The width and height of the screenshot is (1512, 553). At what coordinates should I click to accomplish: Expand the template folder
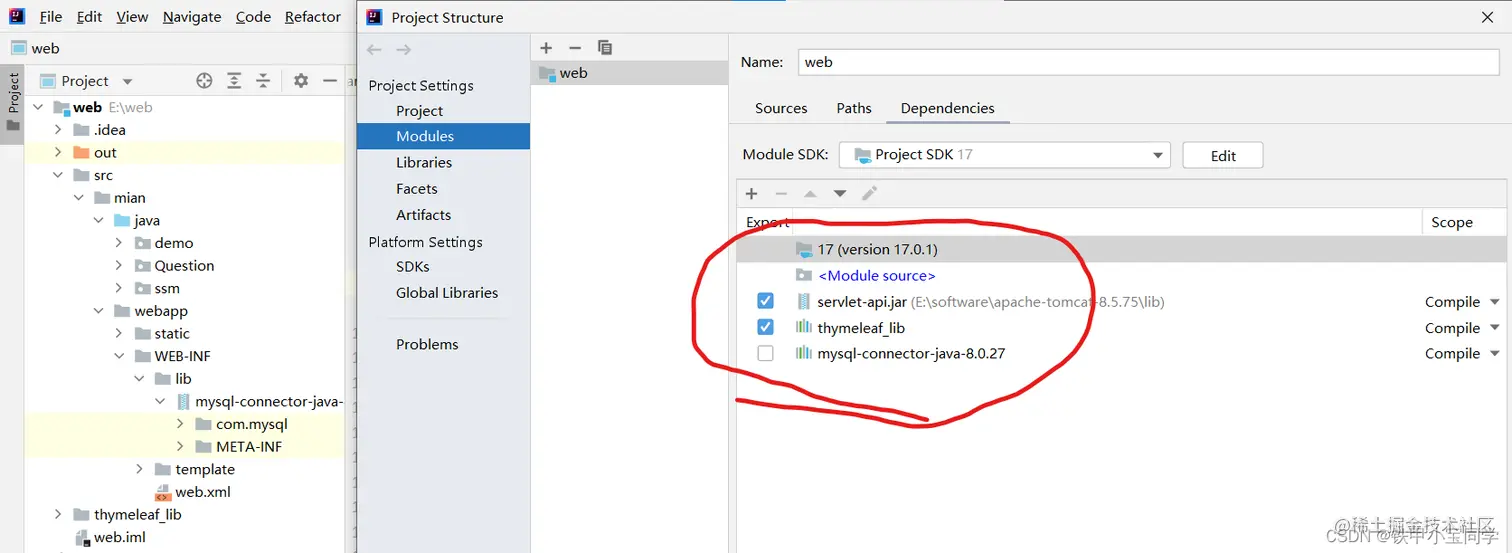[x=139, y=469]
